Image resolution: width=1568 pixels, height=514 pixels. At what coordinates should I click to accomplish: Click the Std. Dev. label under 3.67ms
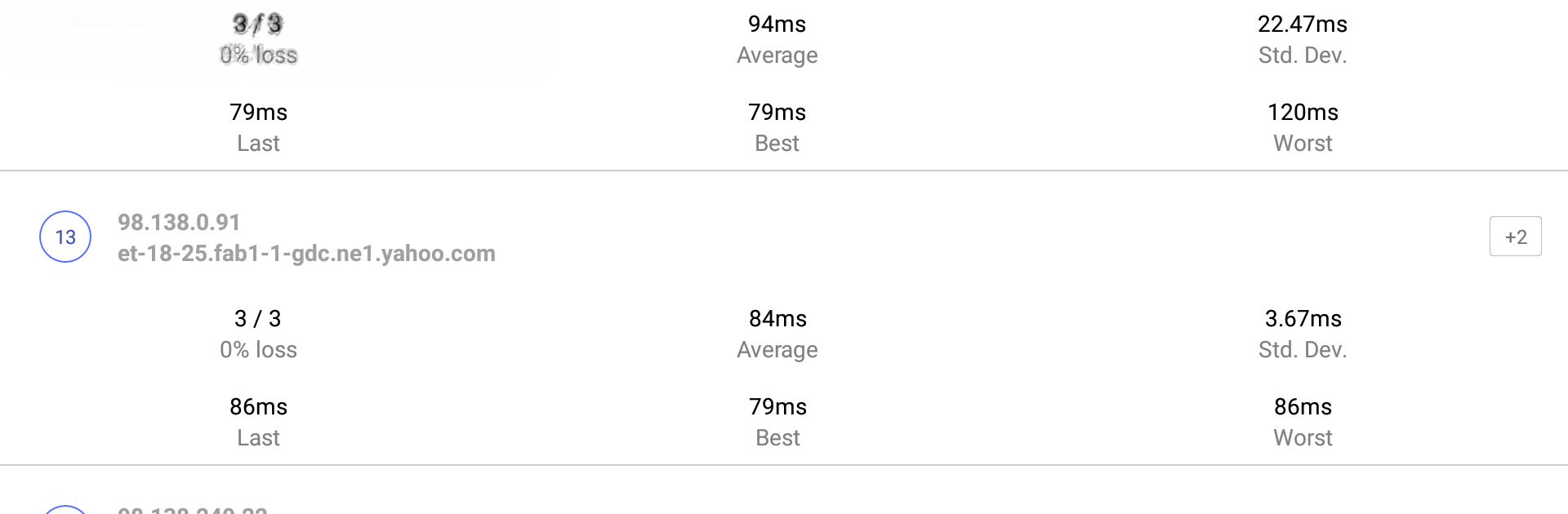(x=1303, y=349)
